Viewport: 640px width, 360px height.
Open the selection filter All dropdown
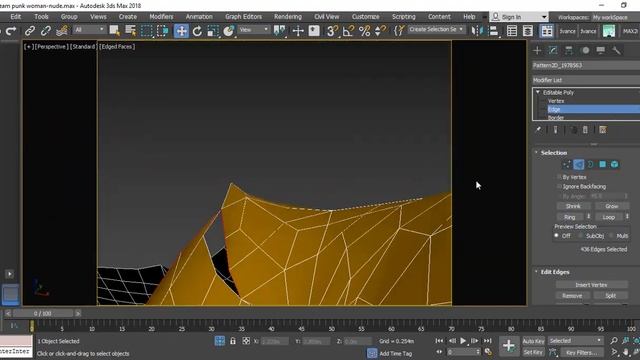(x=89, y=30)
